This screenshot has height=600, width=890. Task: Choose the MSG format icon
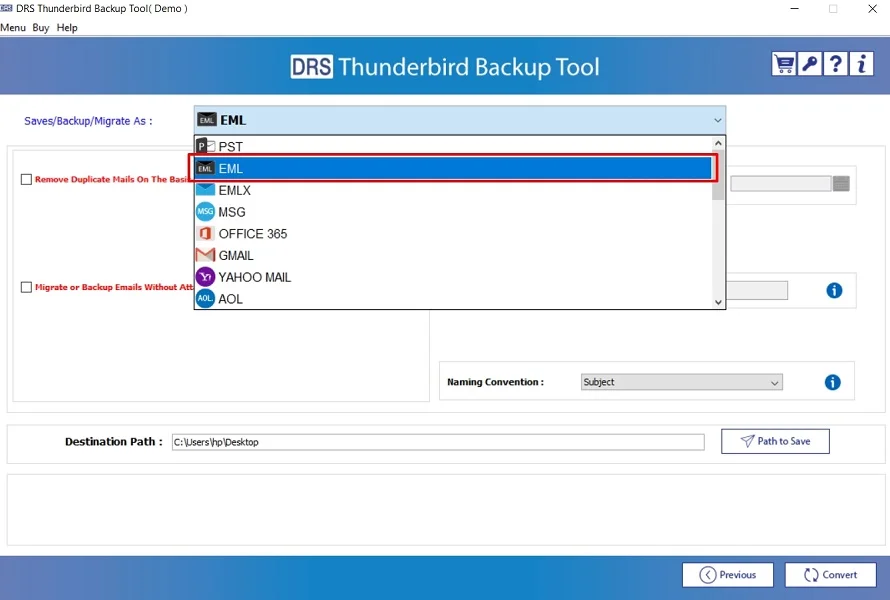point(204,211)
